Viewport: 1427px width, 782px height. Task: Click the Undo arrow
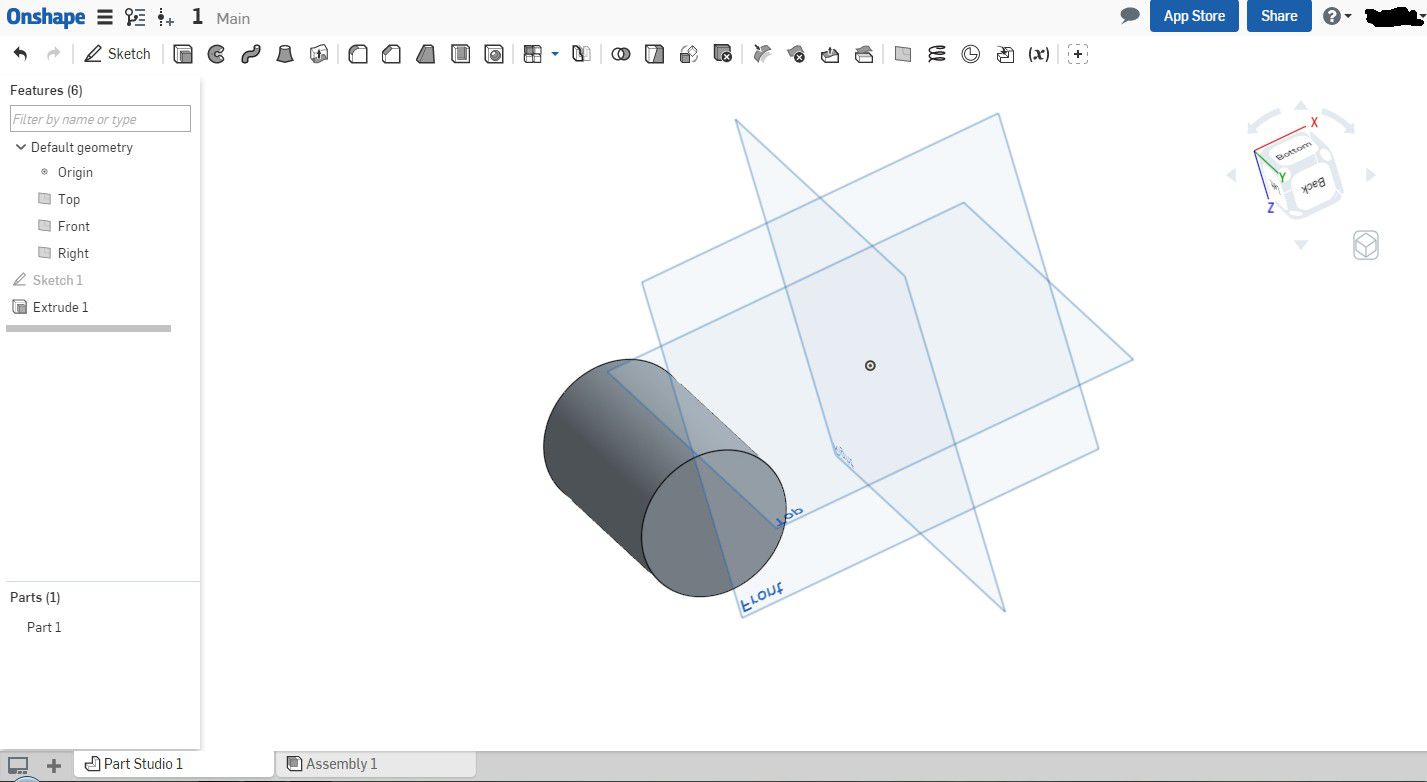tap(21, 54)
